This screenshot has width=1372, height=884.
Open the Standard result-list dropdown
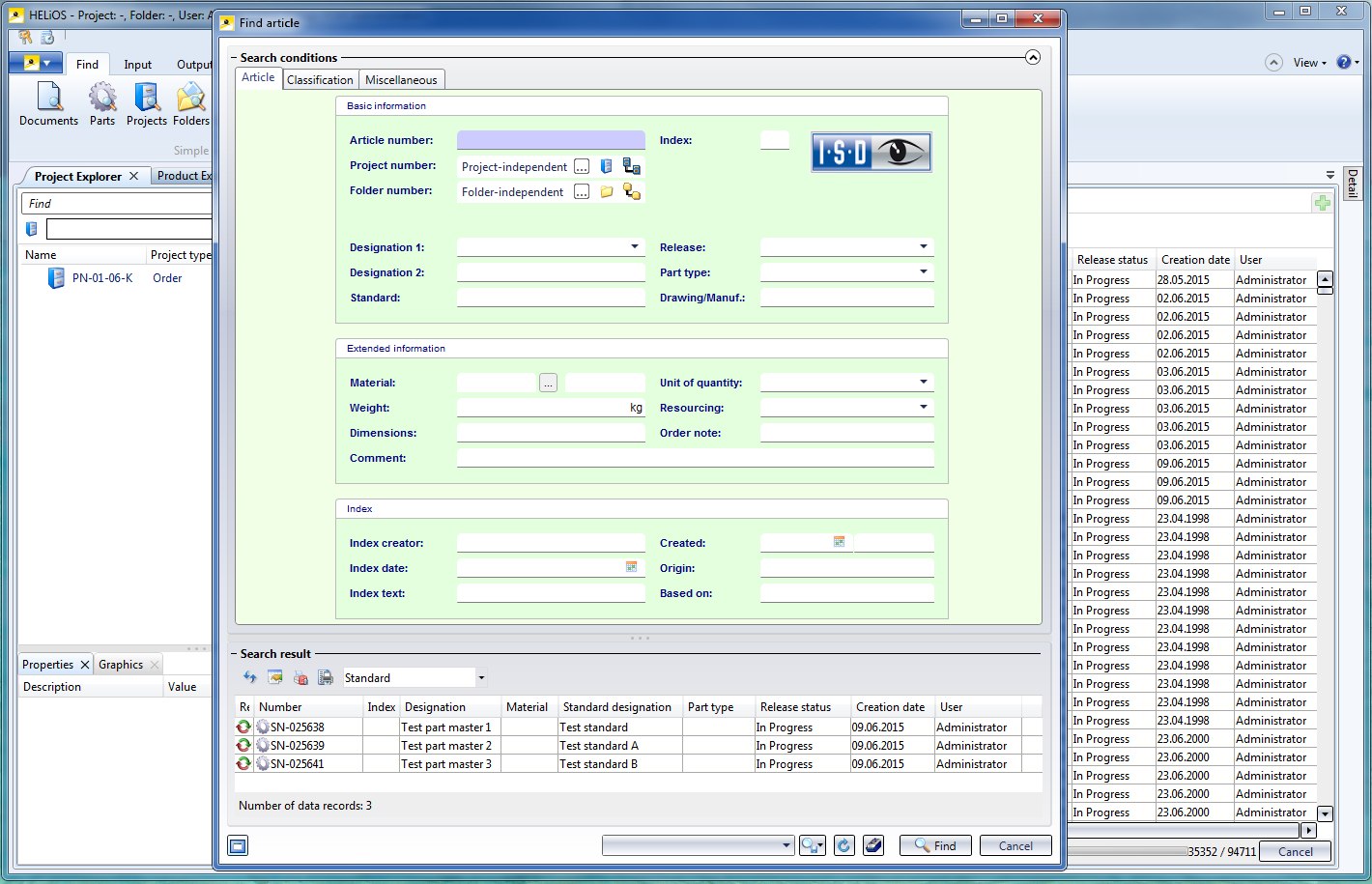click(x=481, y=678)
